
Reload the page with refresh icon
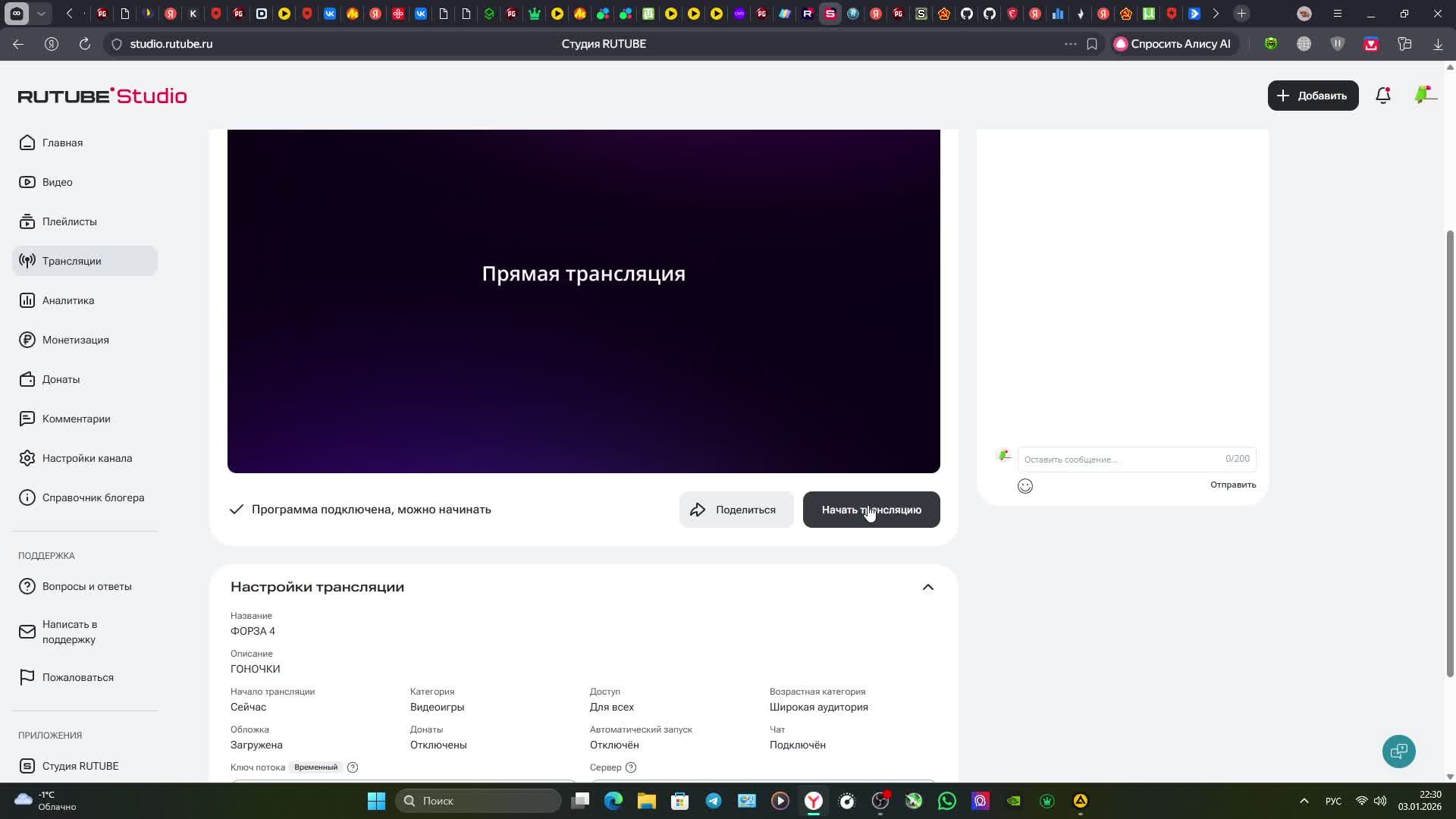click(85, 44)
